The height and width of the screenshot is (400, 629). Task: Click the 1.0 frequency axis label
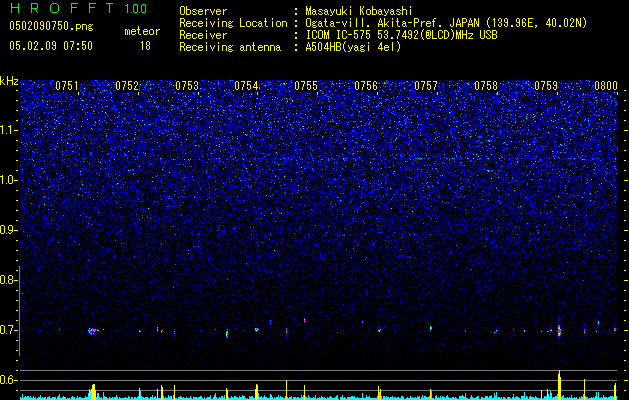pos(9,180)
